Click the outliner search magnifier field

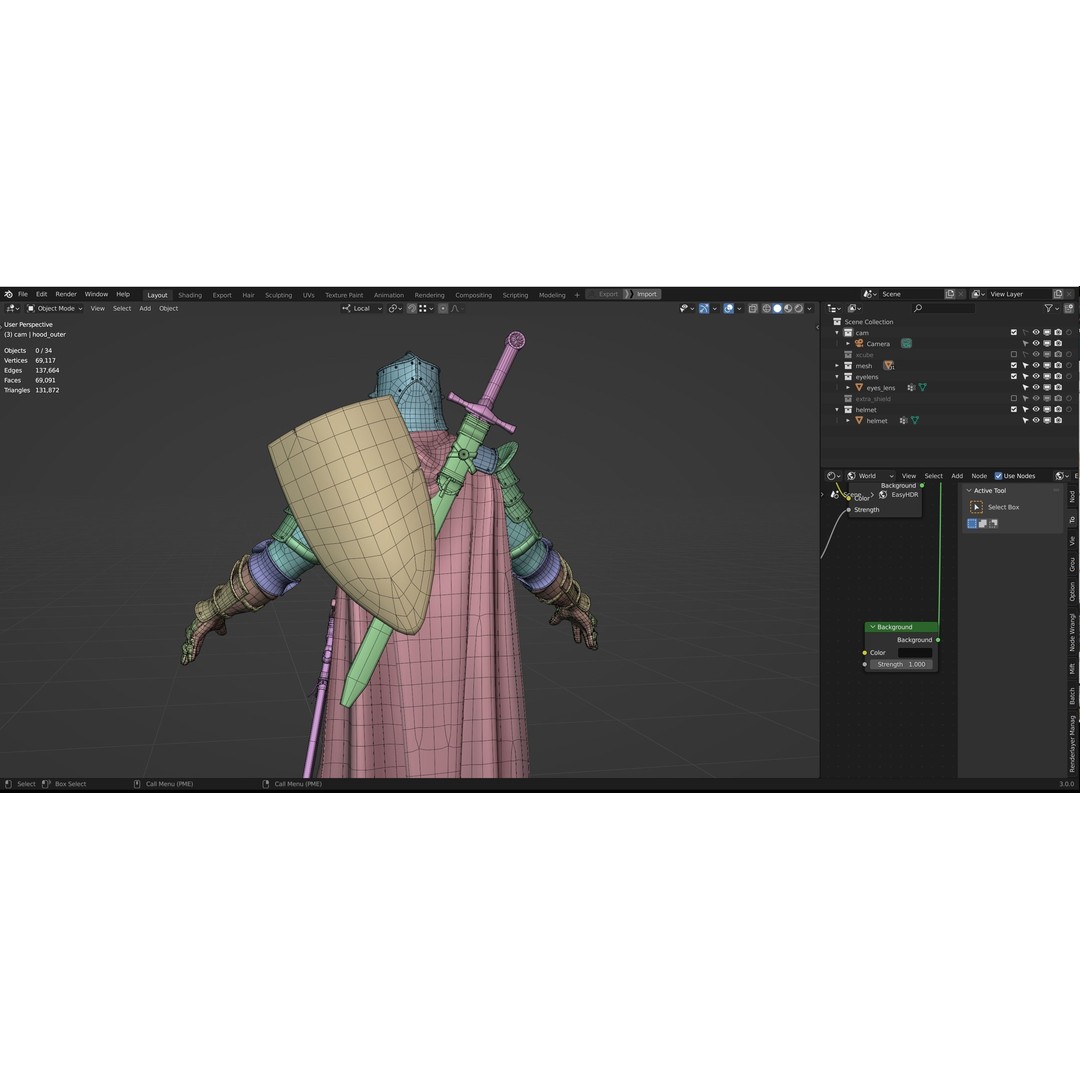pos(943,309)
